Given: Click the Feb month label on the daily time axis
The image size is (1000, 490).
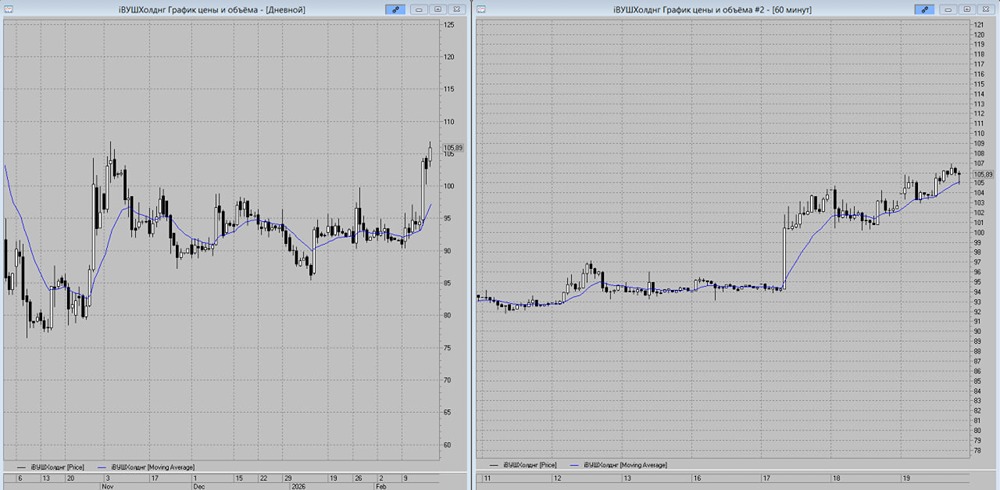Looking at the screenshot, I should point(381,486).
